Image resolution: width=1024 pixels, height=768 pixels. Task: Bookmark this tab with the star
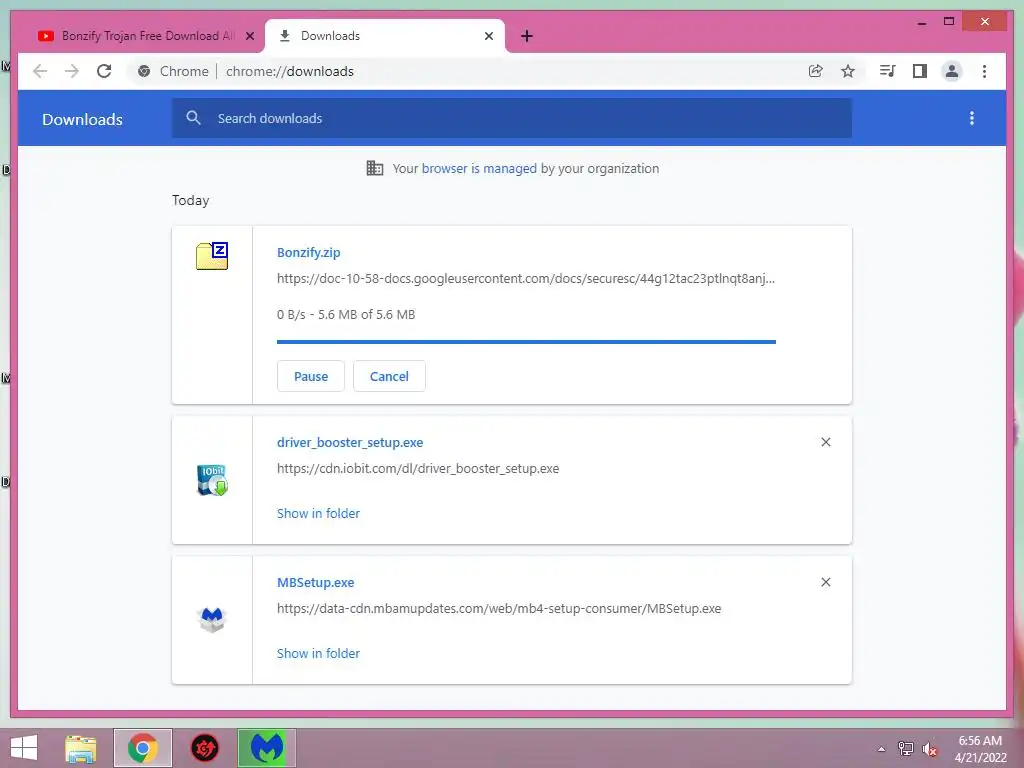pos(848,71)
